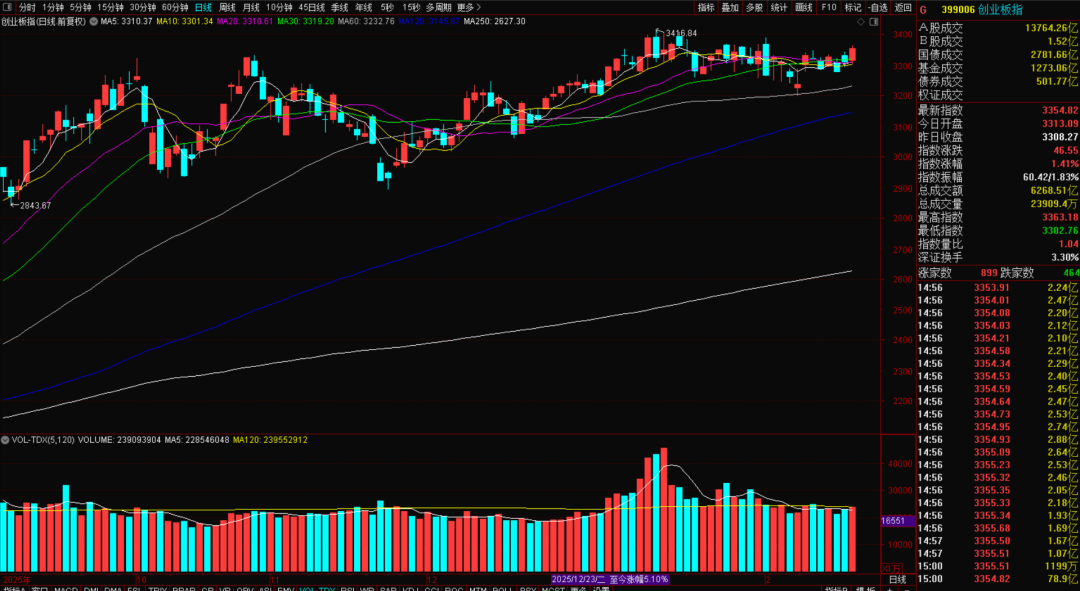Expand the chevron beside 创业板指(日线 前复权)
This screenshot has height=591, width=1080.
tap(94, 21)
